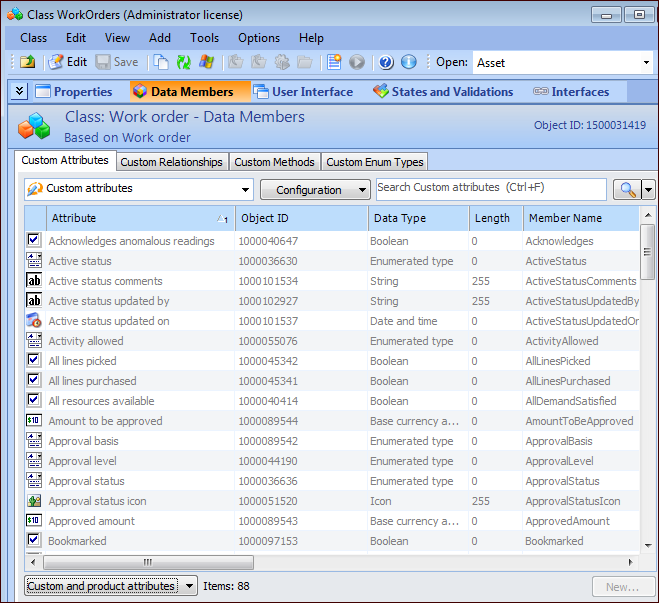Click the clock icon for Active status updated on
This screenshot has height=603, width=659.
34,321
